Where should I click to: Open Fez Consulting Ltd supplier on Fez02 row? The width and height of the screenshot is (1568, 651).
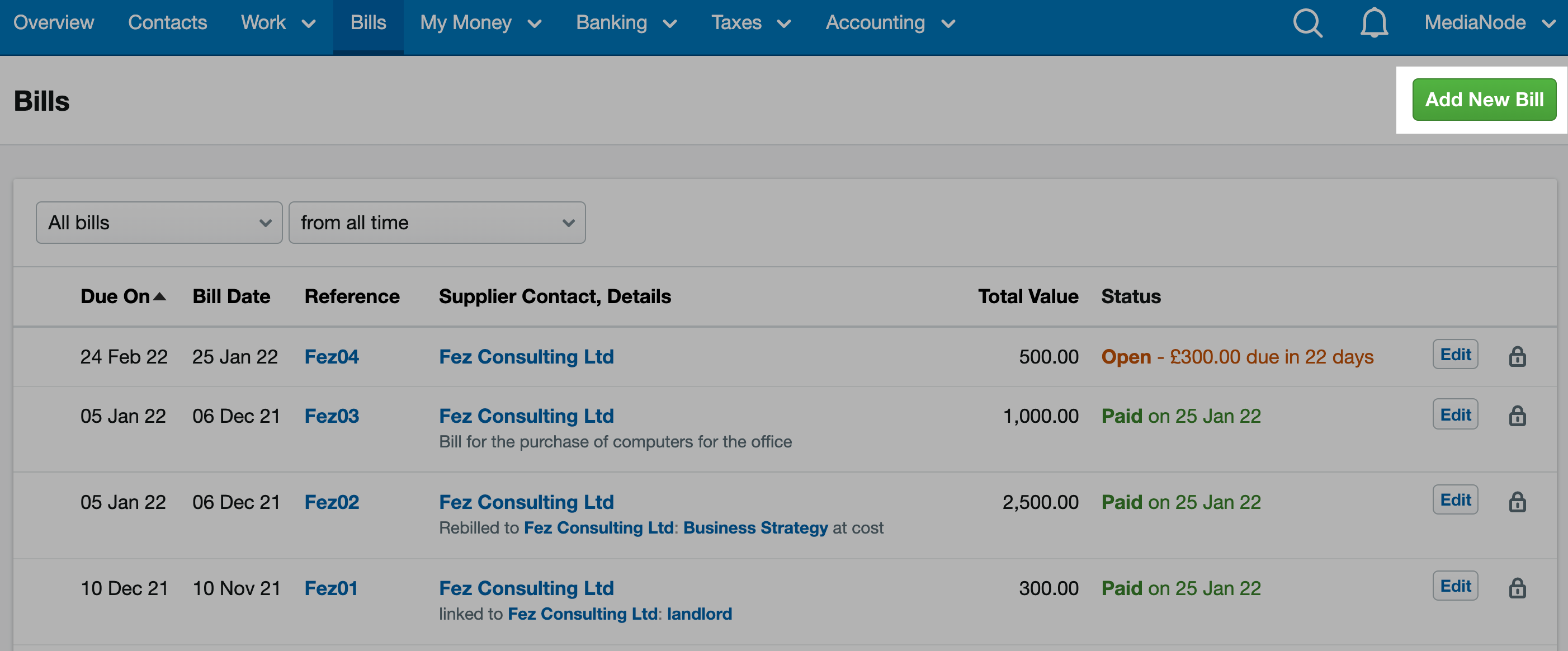(x=527, y=502)
